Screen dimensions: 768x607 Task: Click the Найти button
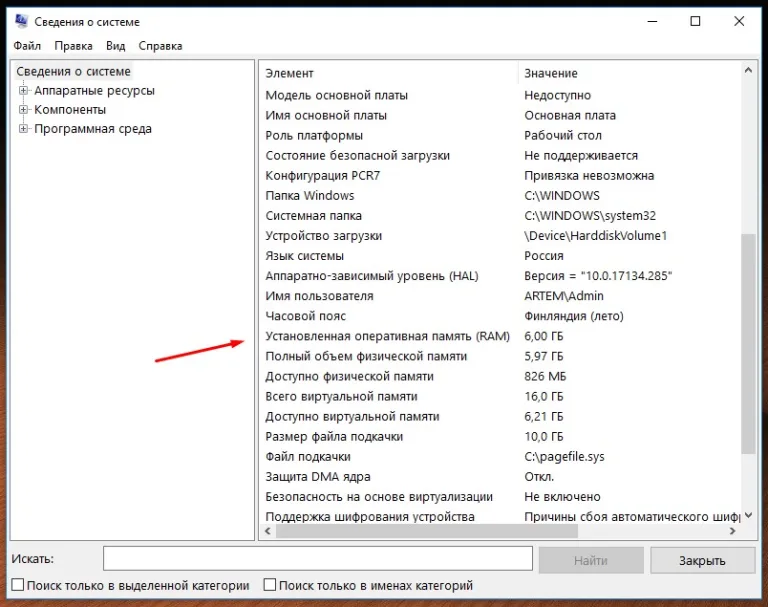pyautogui.click(x=591, y=560)
